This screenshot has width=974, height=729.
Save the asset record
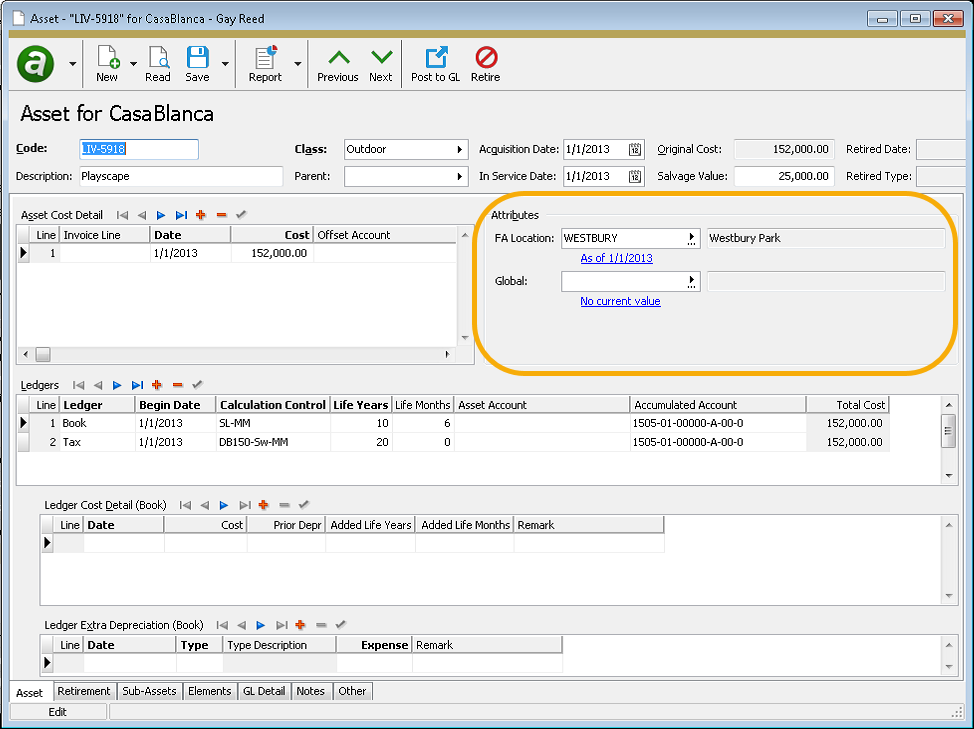pyautogui.click(x=197, y=60)
